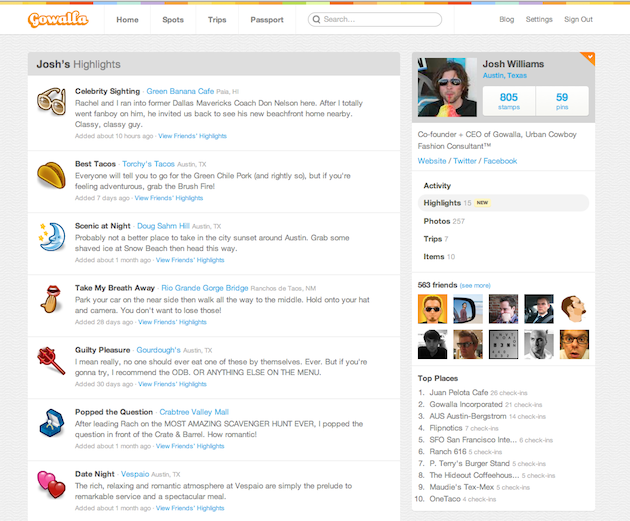Click Josh Williams profile photo
The height and width of the screenshot is (521, 630).
pos(447,87)
